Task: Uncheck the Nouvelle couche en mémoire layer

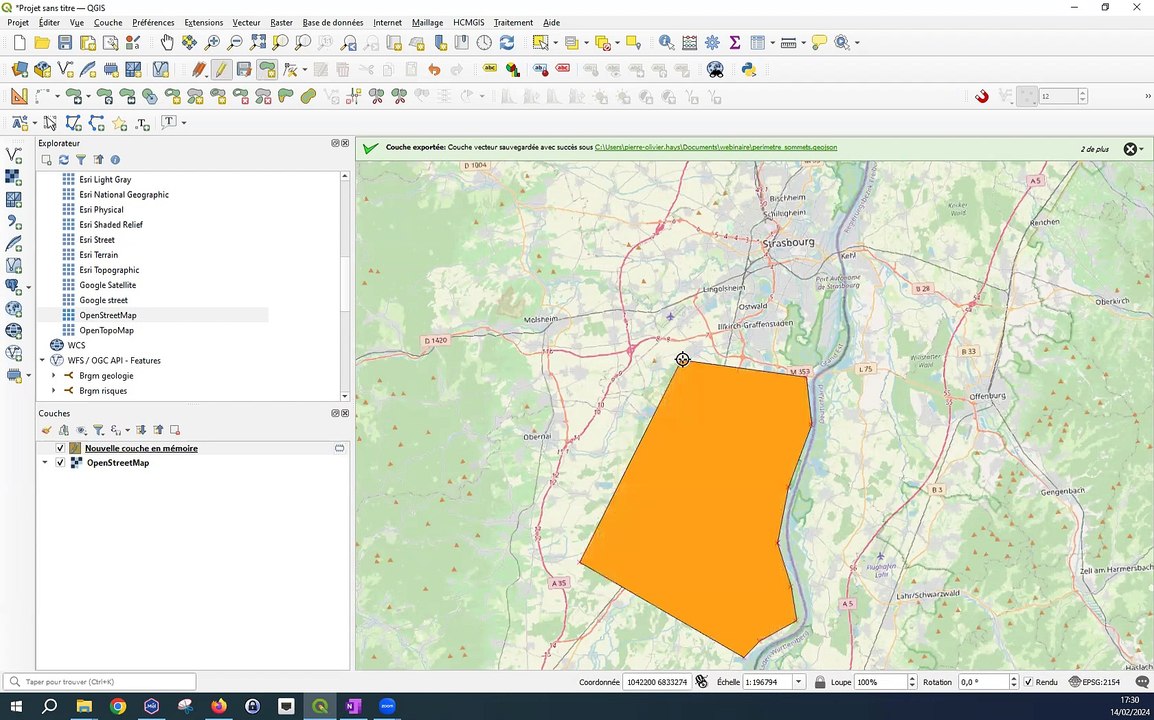Action: [x=61, y=448]
